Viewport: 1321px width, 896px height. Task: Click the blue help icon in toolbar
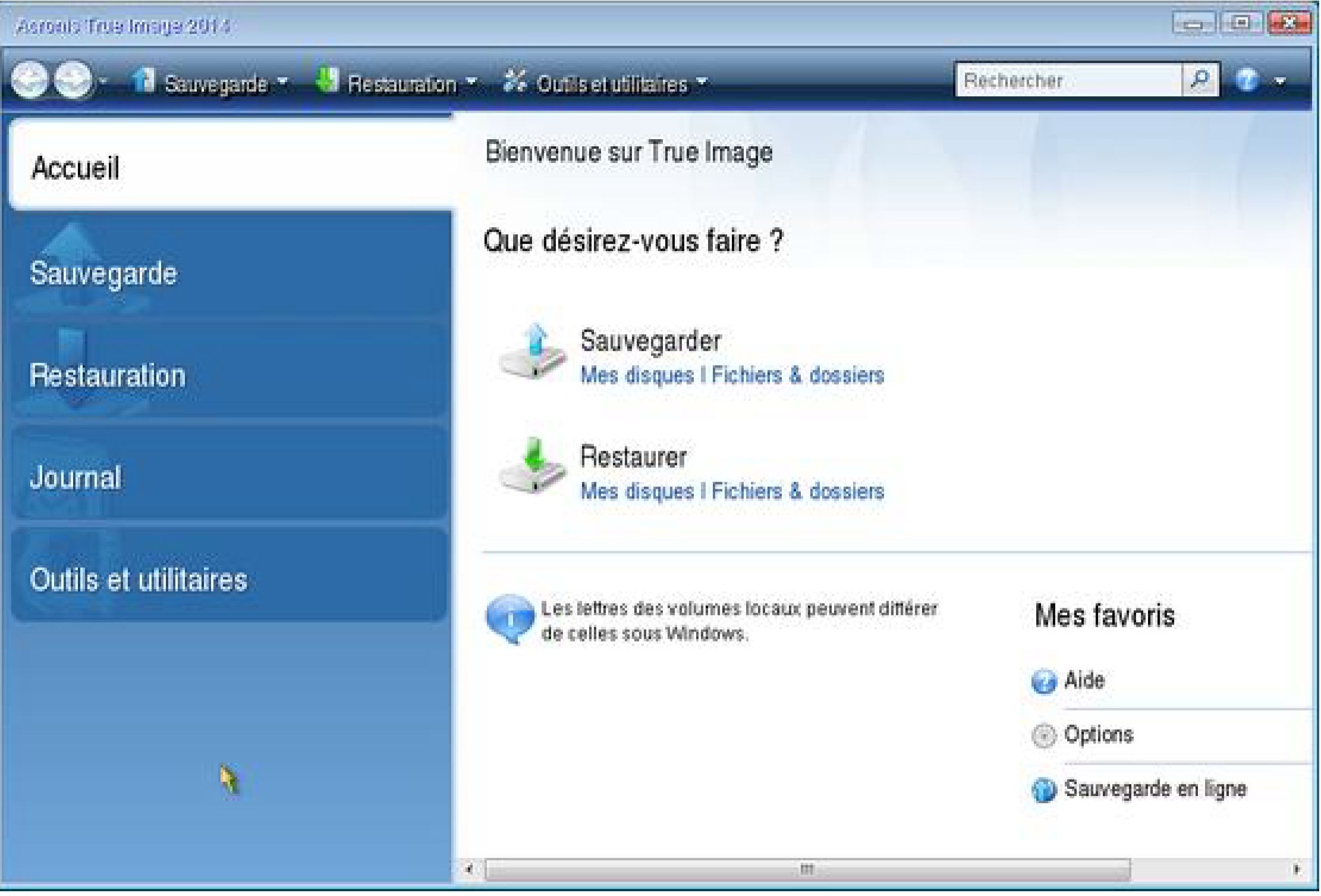coord(1246,80)
